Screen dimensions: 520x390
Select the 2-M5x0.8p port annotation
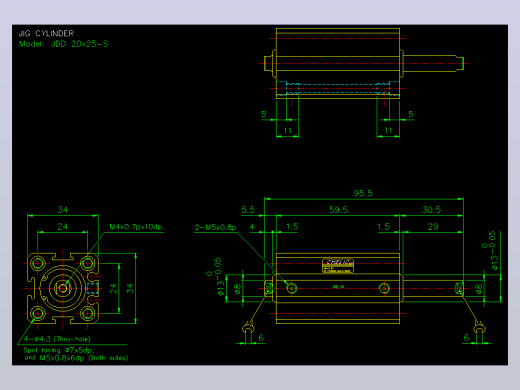pyautogui.click(x=215, y=227)
